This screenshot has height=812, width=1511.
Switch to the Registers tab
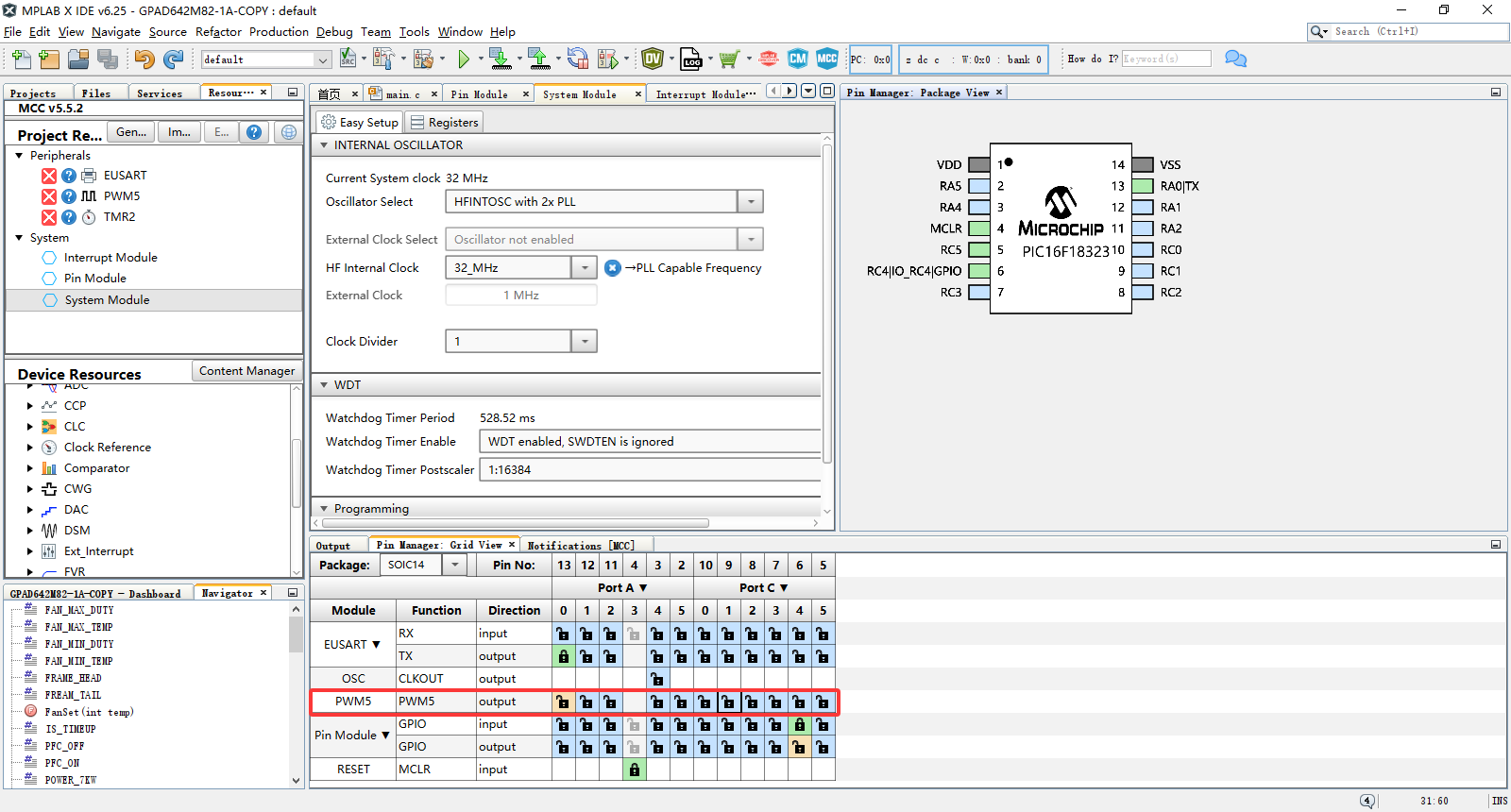pos(444,123)
